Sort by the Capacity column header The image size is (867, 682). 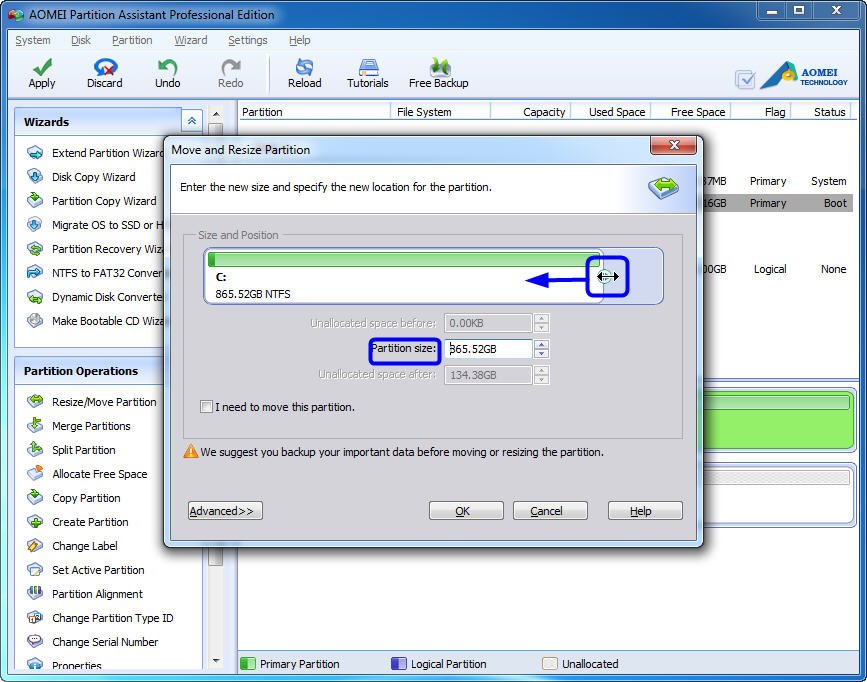tap(531, 112)
